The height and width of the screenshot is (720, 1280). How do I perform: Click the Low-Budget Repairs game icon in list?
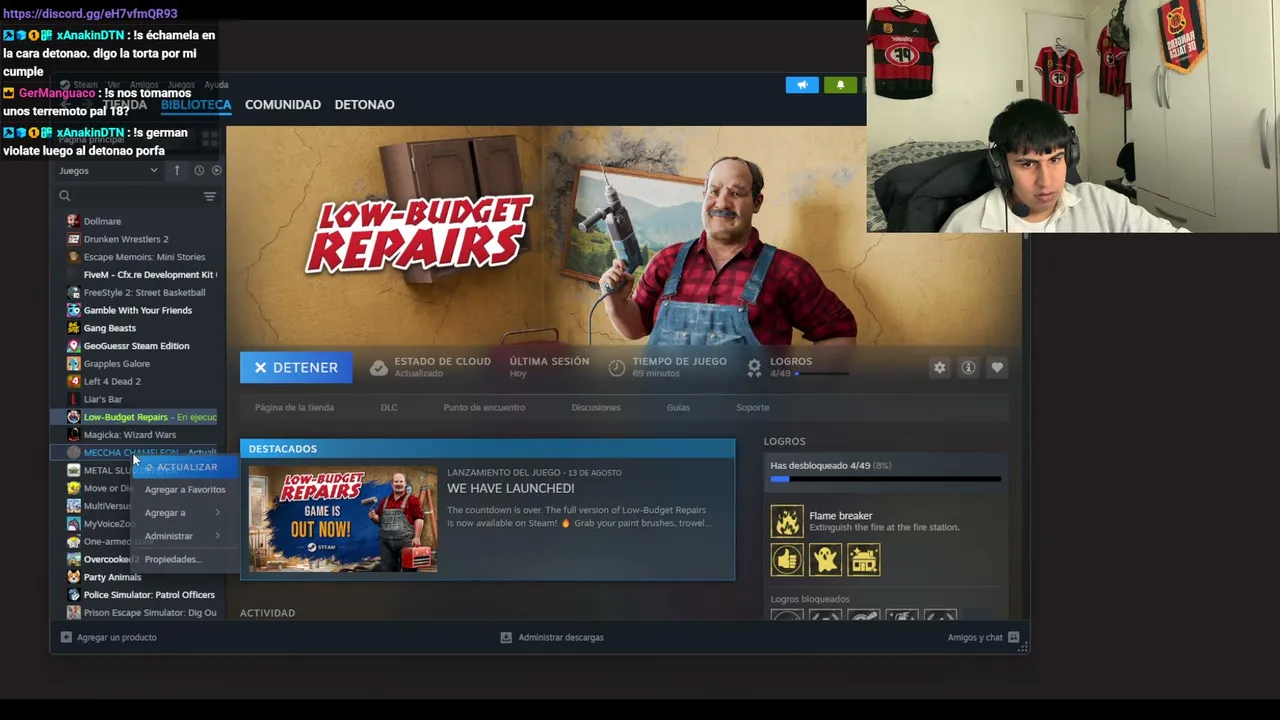pyautogui.click(x=73, y=417)
